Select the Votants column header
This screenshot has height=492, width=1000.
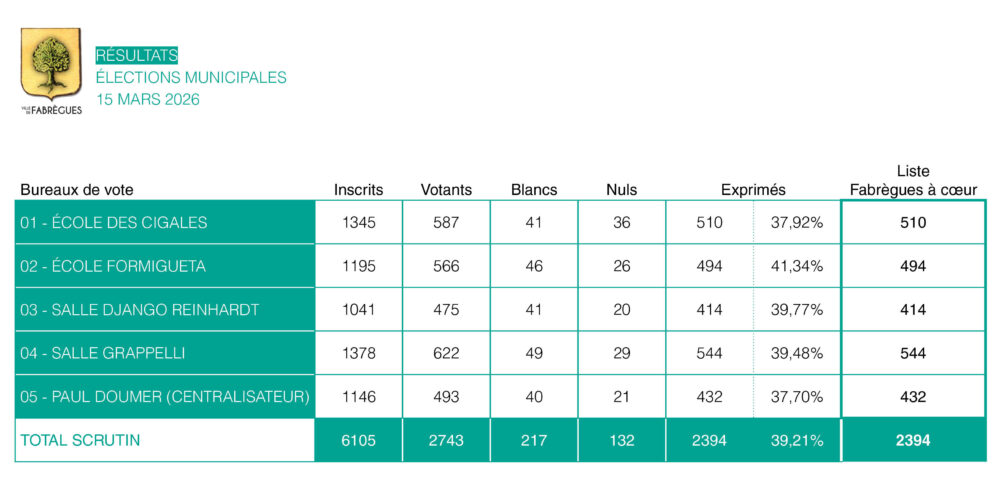[446, 190]
